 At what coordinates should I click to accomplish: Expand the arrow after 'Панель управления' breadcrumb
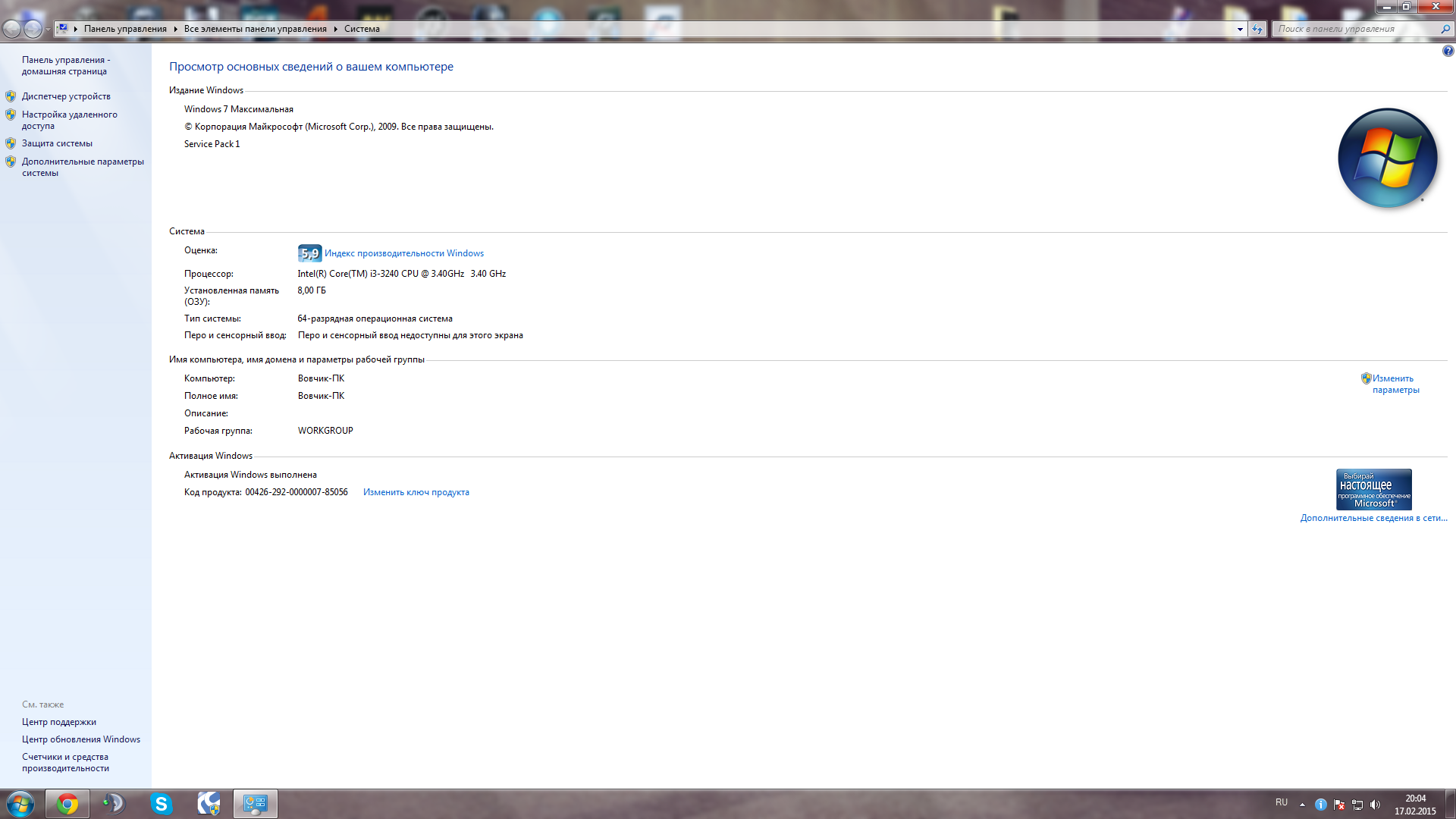tap(175, 29)
